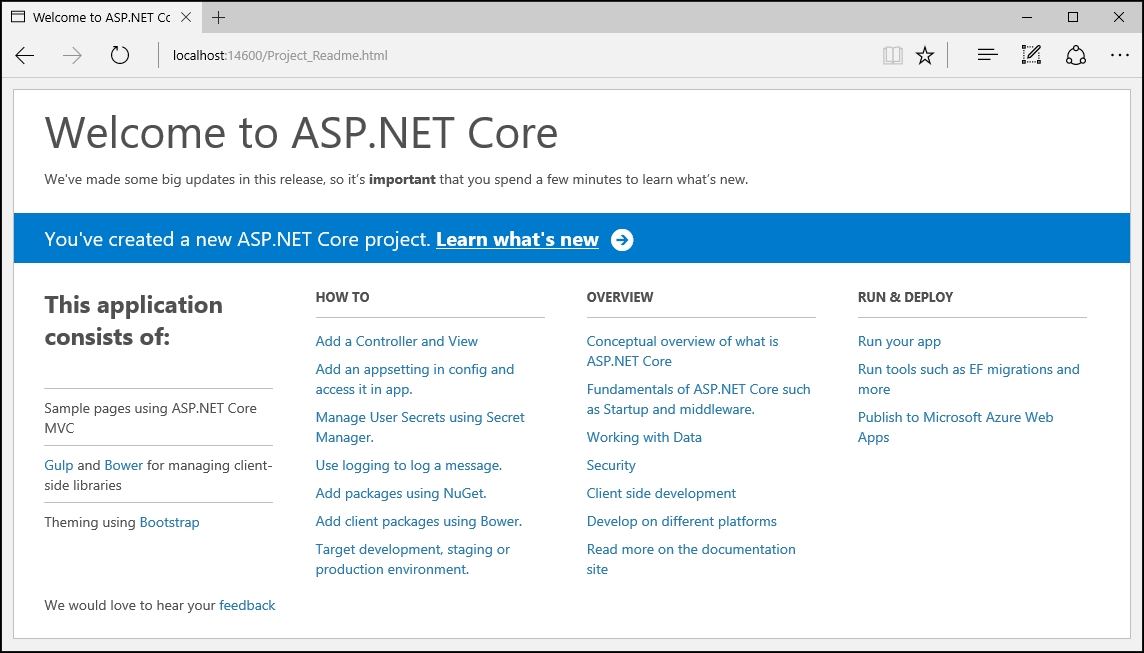The height and width of the screenshot is (653, 1144).
Task: Click the OVERVIEW heading
Action: 619,297
